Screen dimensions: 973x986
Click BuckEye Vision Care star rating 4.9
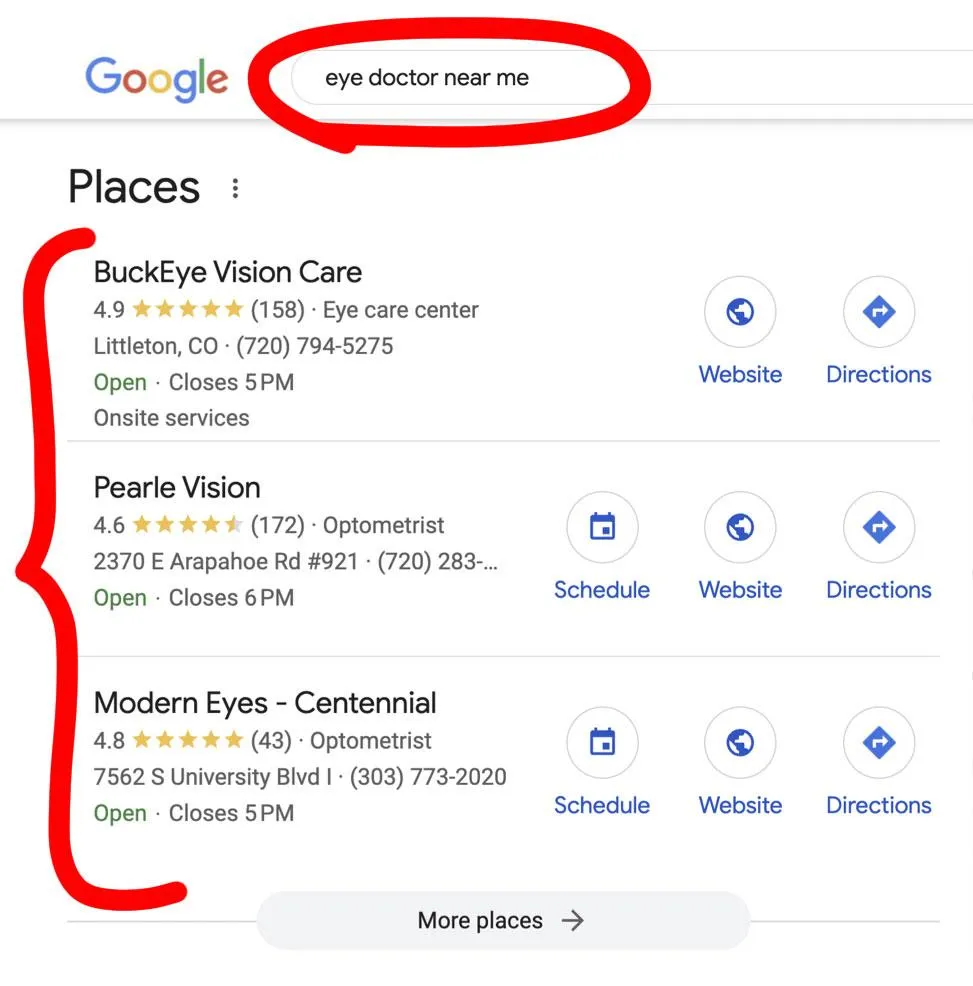pyautogui.click(x=169, y=309)
